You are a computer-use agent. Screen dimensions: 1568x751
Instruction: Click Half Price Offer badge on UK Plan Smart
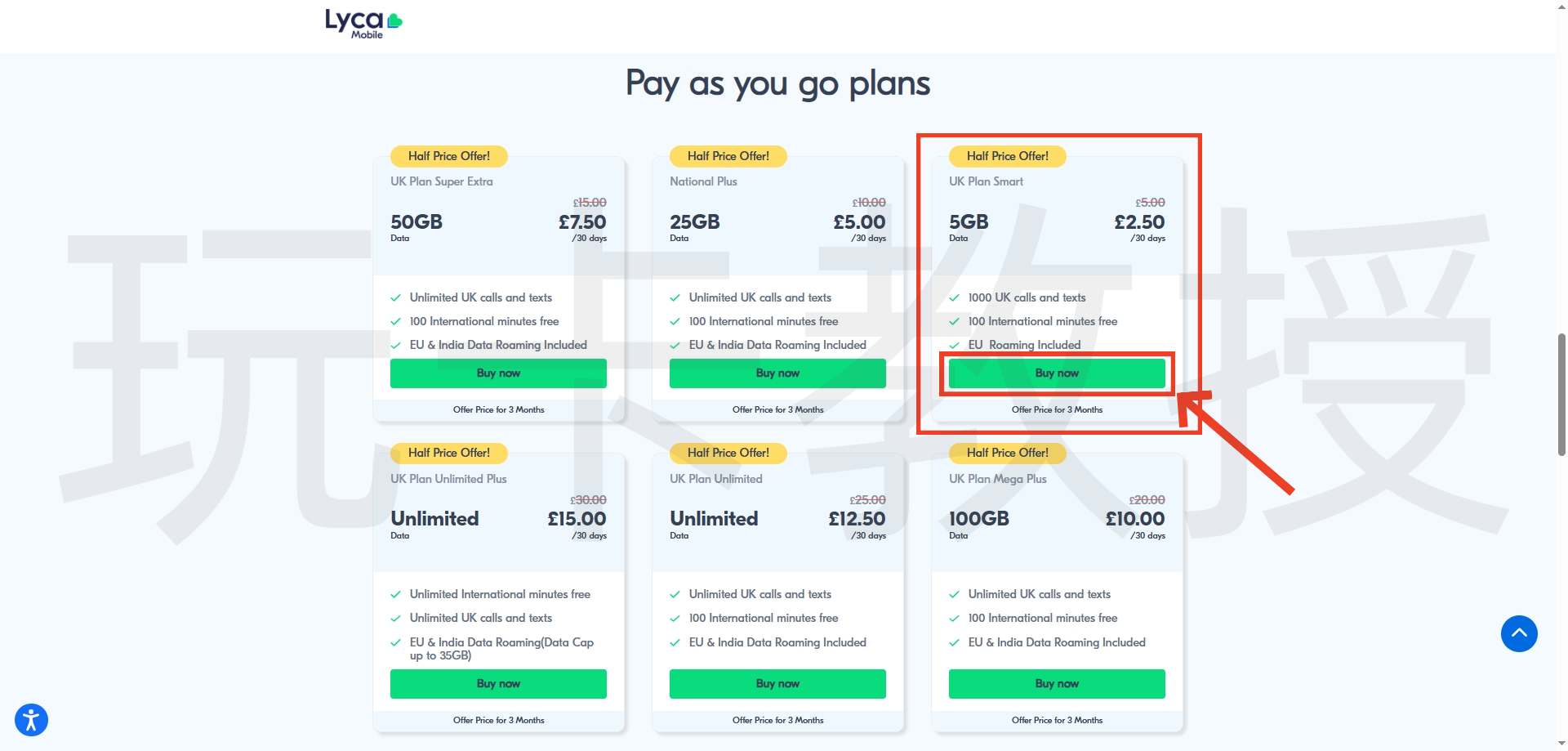tap(1007, 156)
